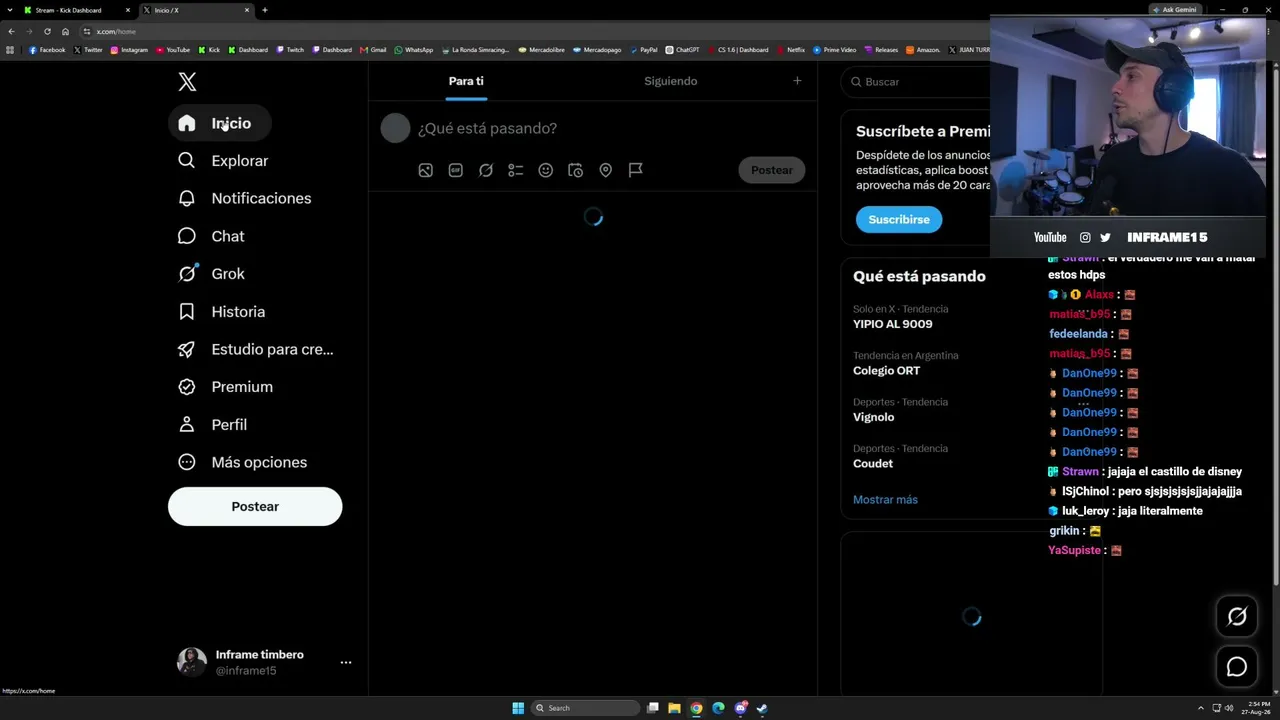Open the Twitch bookmark

[290, 50]
